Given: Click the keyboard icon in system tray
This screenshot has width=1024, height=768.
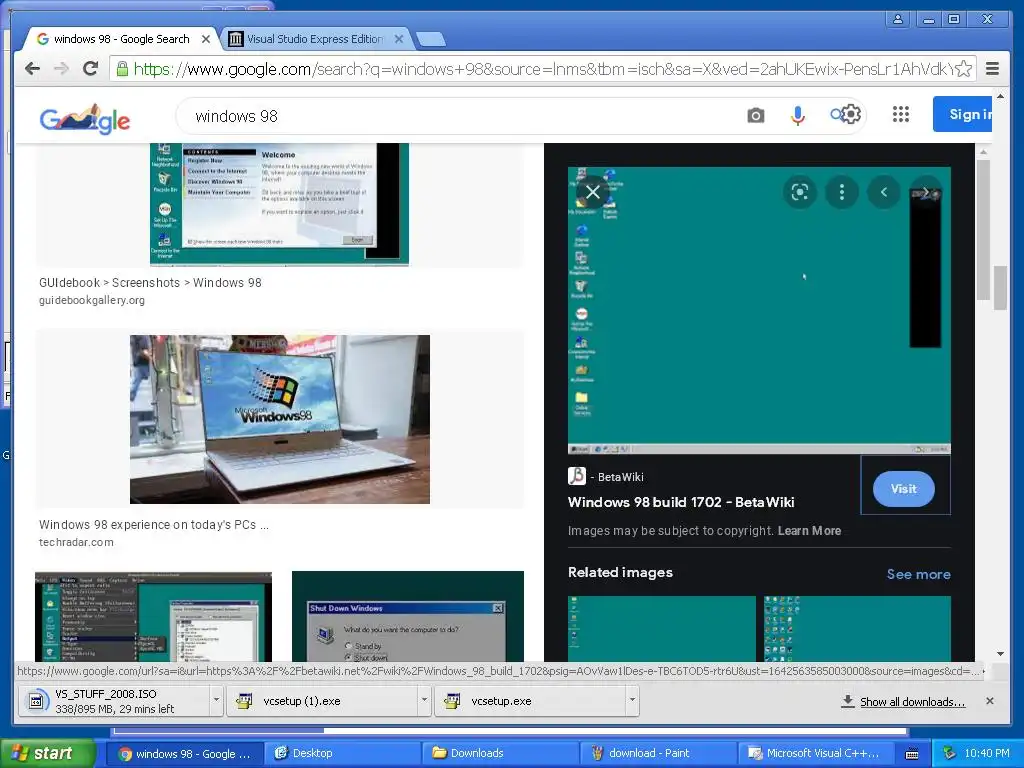Looking at the screenshot, I should [912, 754].
